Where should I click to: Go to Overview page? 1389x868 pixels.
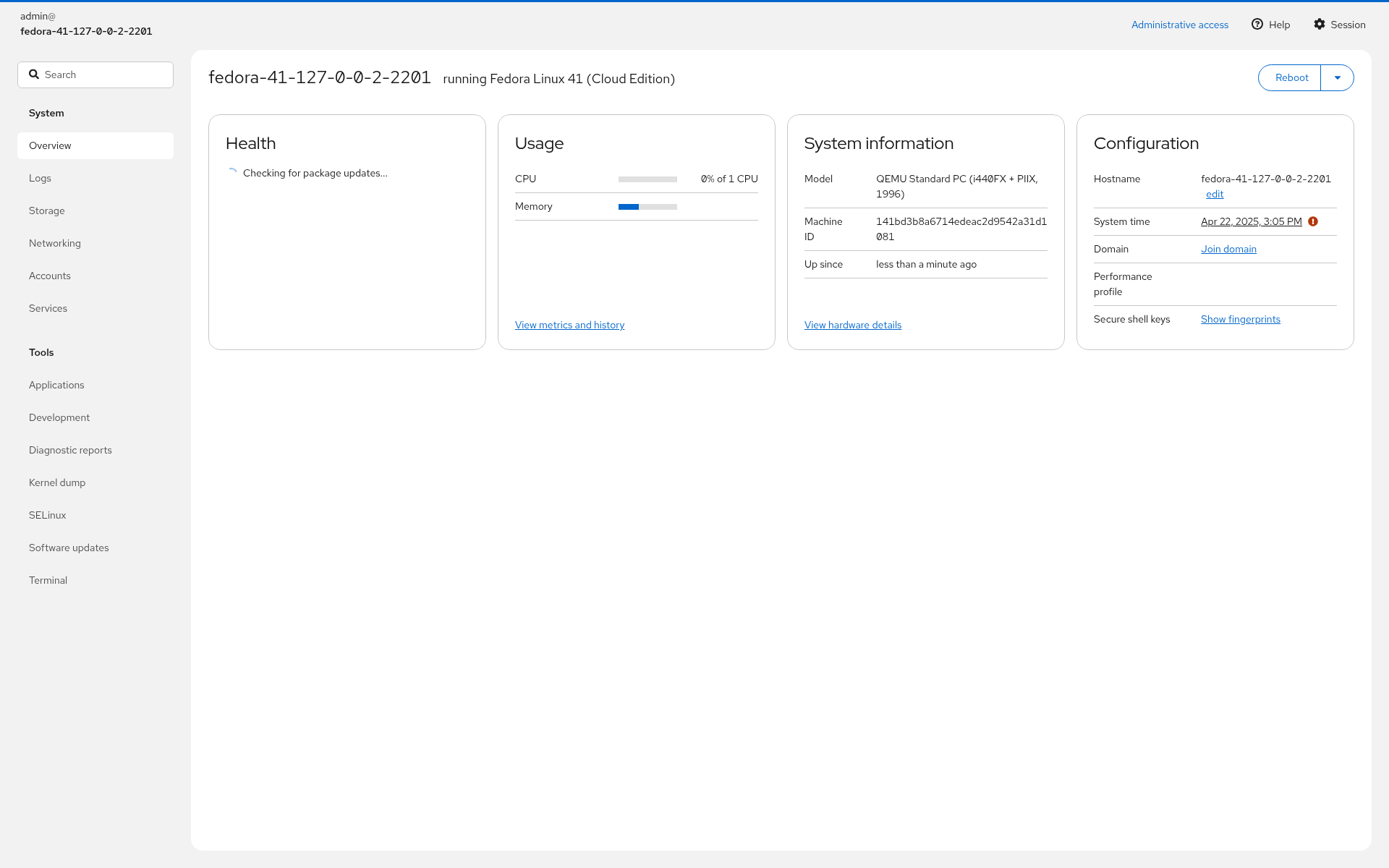[x=95, y=145]
